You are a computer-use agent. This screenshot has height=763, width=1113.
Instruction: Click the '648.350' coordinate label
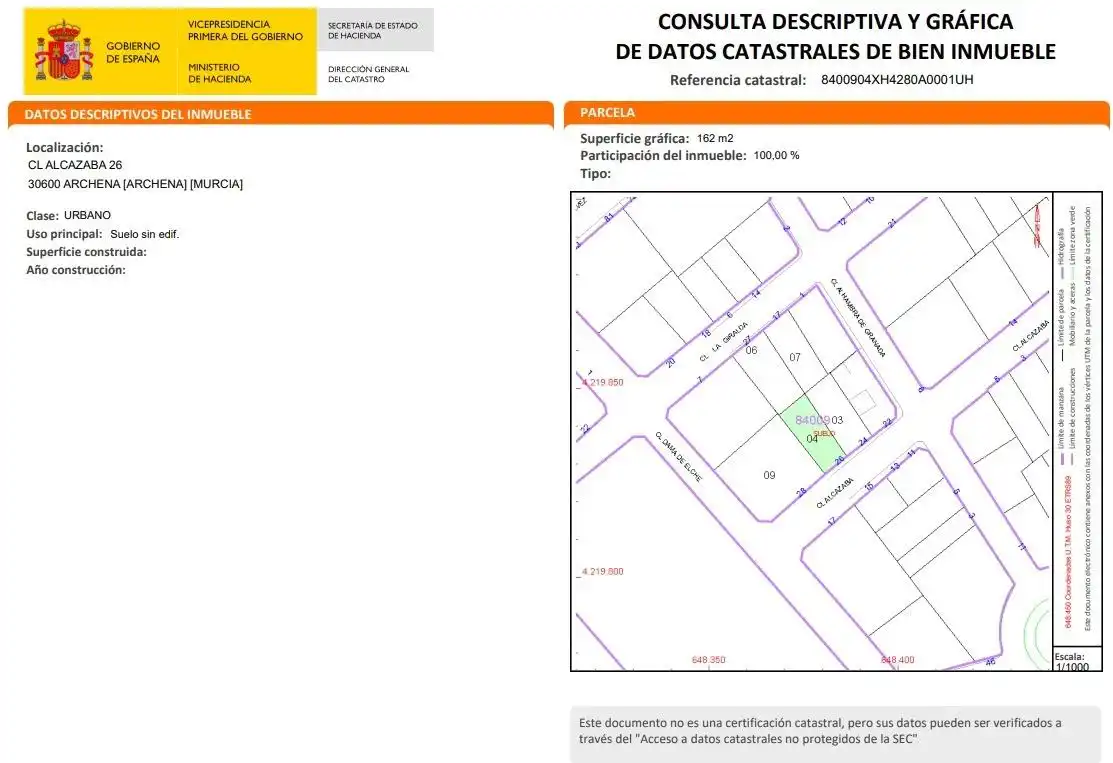click(708, 660)
